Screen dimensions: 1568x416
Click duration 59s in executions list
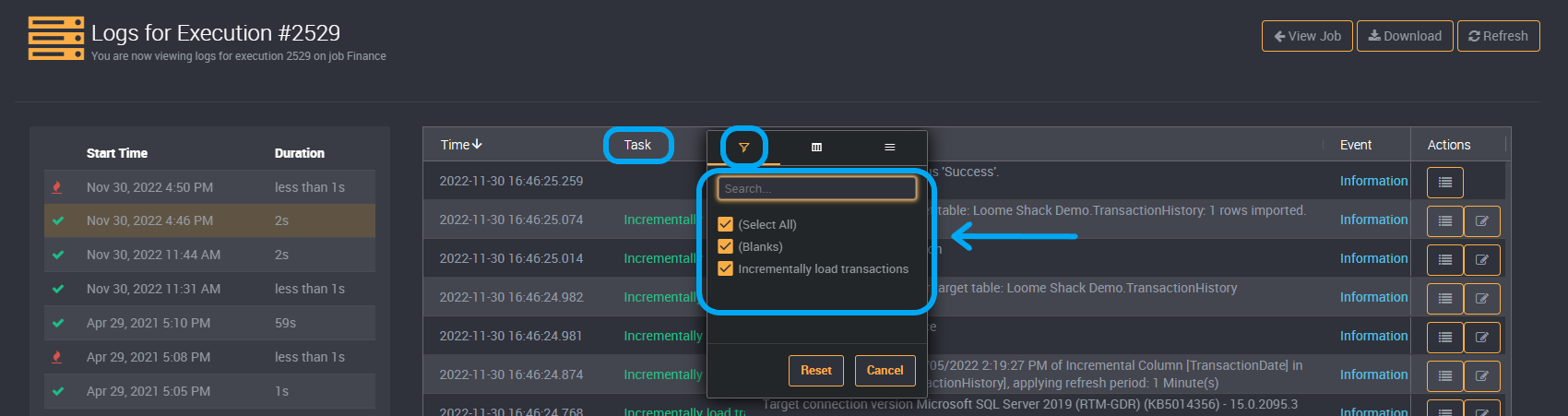point(285,323)
